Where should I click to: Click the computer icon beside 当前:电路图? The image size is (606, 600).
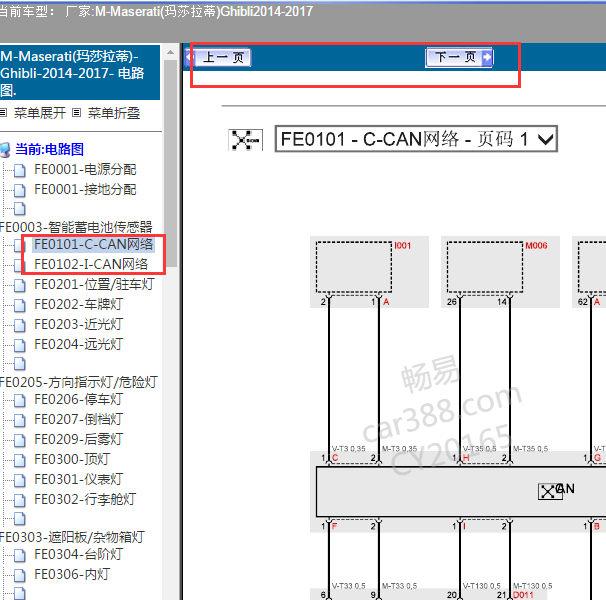5,150
